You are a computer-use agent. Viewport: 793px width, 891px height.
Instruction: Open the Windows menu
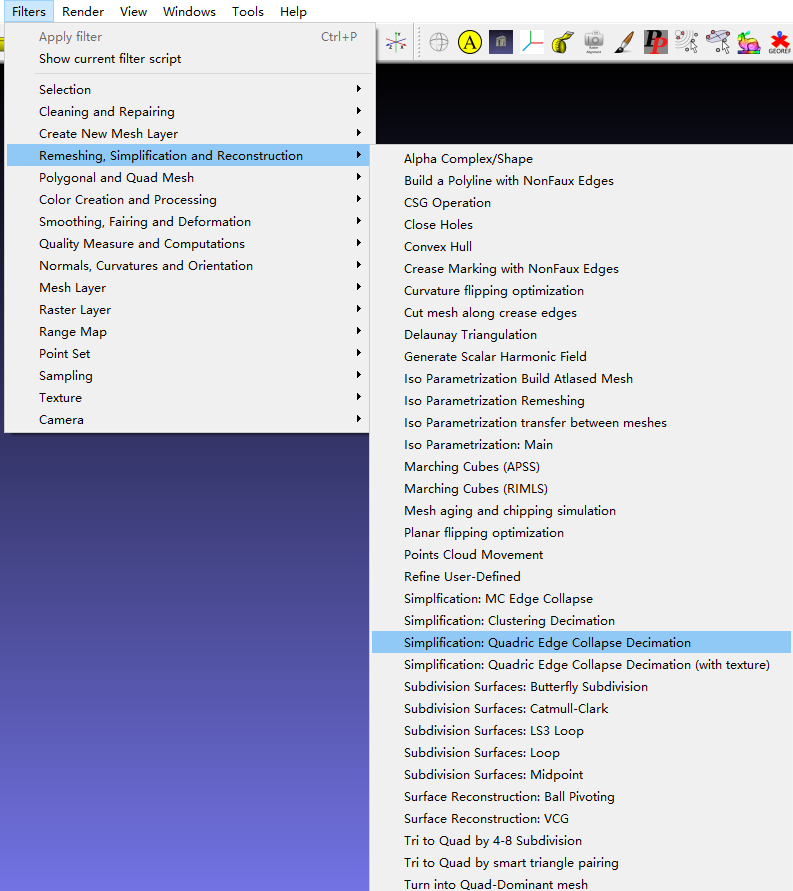pyautogui.click(x=189, y=11)
